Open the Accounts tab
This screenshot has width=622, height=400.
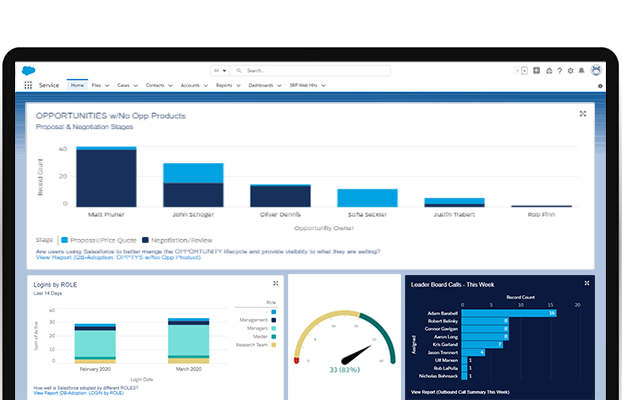190,85
